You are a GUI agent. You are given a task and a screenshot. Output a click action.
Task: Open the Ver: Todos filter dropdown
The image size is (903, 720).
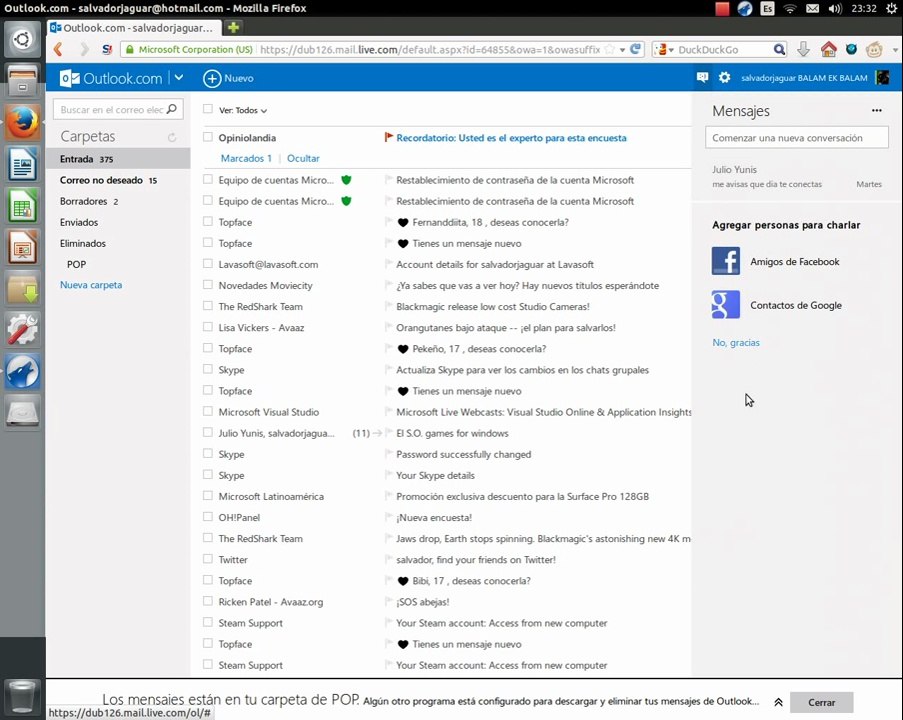(x=242, y=110)
